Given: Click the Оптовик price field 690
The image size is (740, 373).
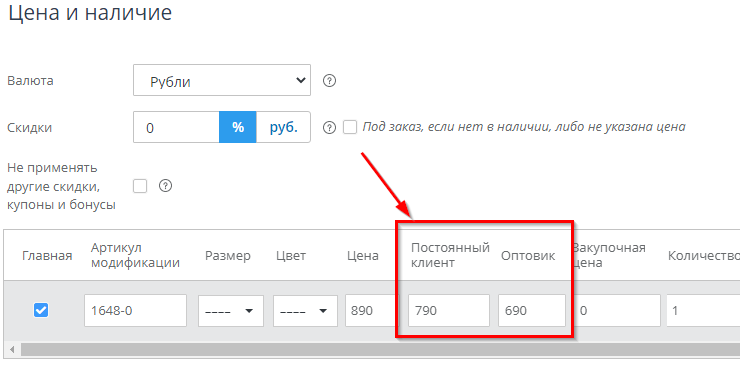Looking at the screenshot, I should tap(532, 311).
